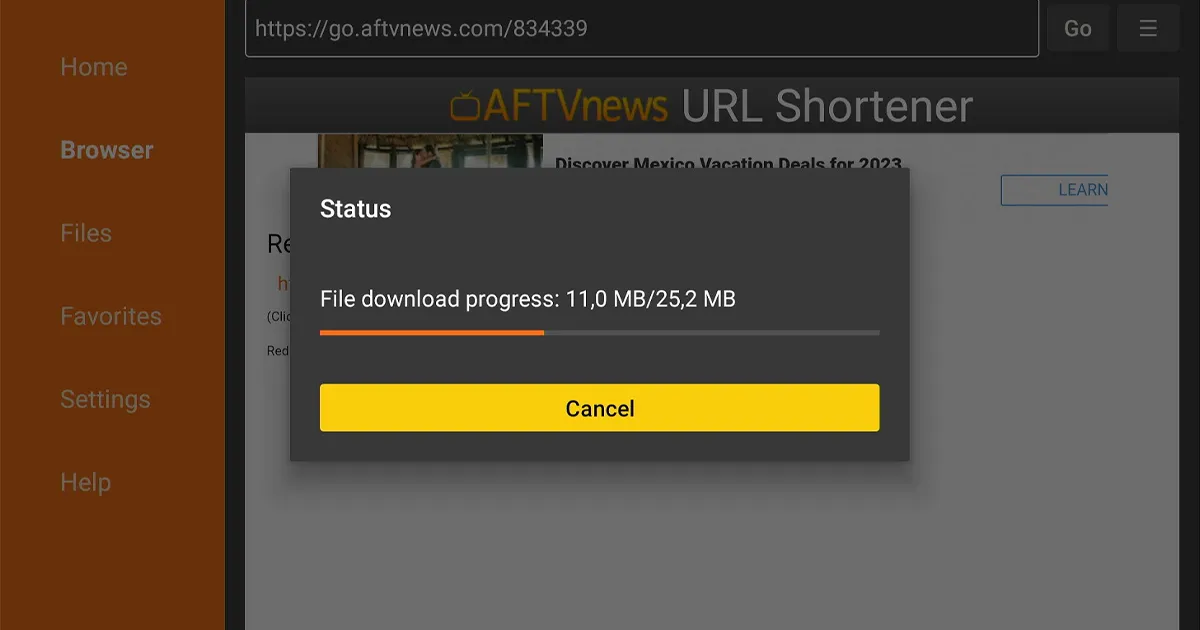The width and height of the screenshot is (1200, 630).
Task: Click the LEARN ad button
Action: click(1055, 190)
